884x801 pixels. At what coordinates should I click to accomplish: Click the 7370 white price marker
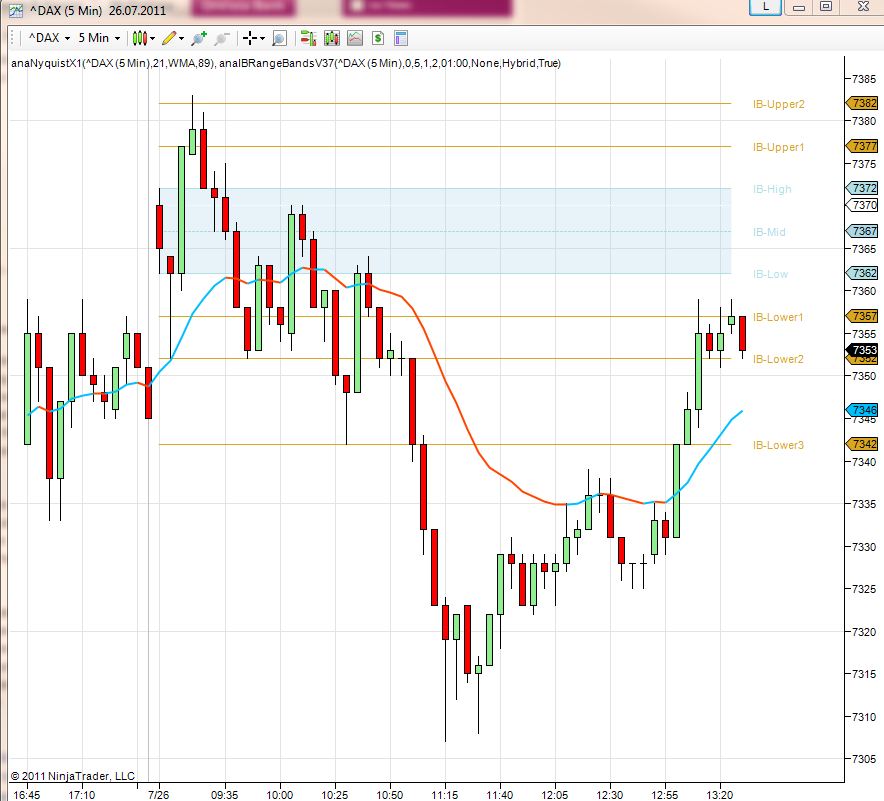click(x=863, y=205)
